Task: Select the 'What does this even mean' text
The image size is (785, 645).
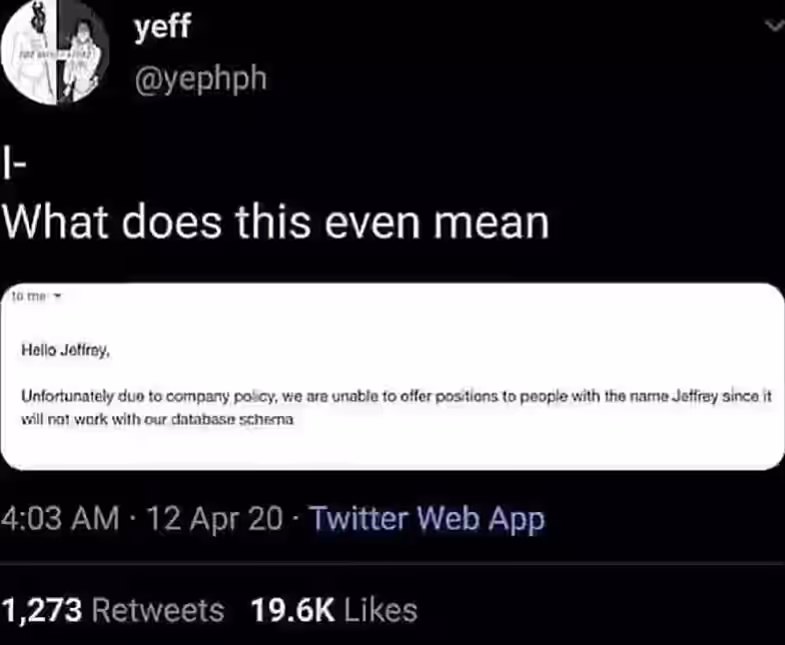Action: coord(276,222)
